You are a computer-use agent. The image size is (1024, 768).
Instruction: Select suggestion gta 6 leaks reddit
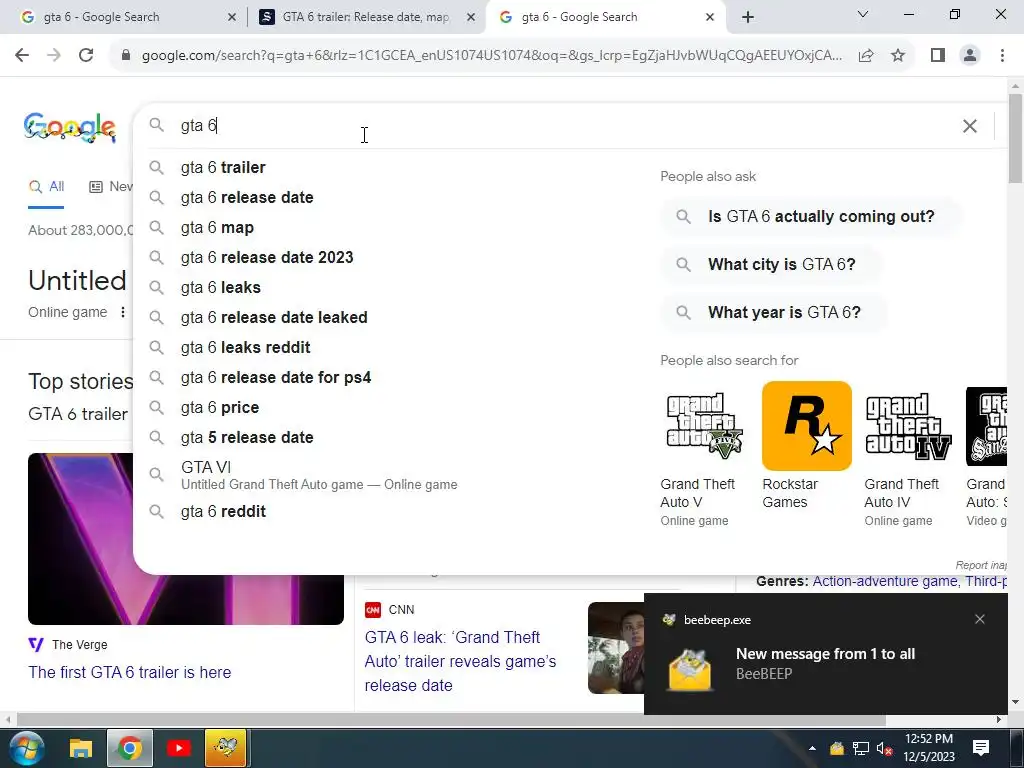(x=245, y=347)
